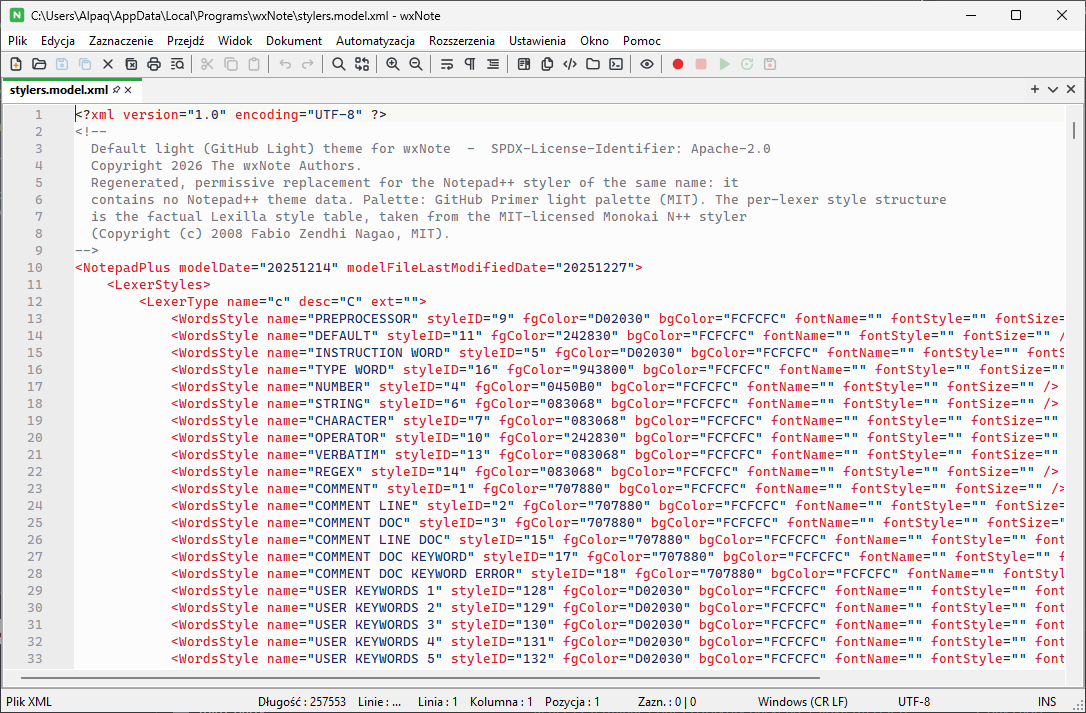This screenshot has height=713, width=1086.
Task: Click the Save recorded macro icon
Action: coord(769,64)
